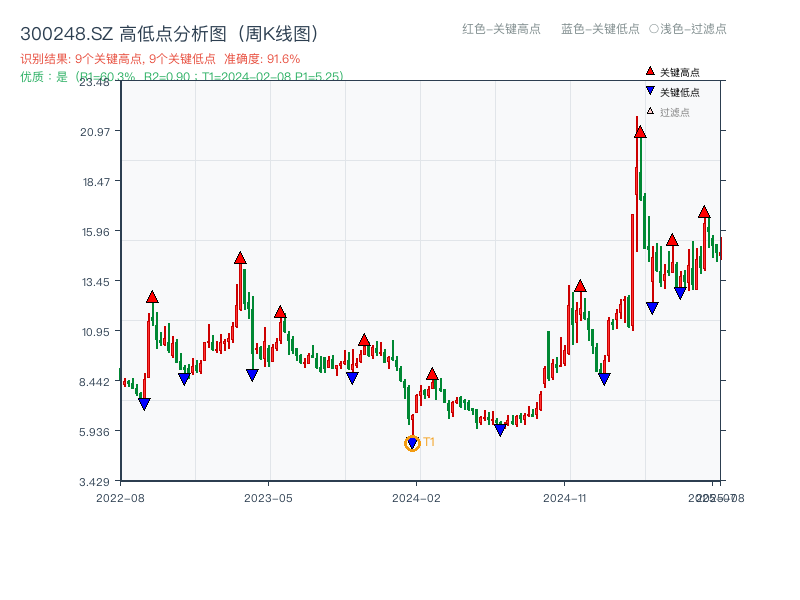Click the first red key-high triangle after 2022-08

click(150, 295)
